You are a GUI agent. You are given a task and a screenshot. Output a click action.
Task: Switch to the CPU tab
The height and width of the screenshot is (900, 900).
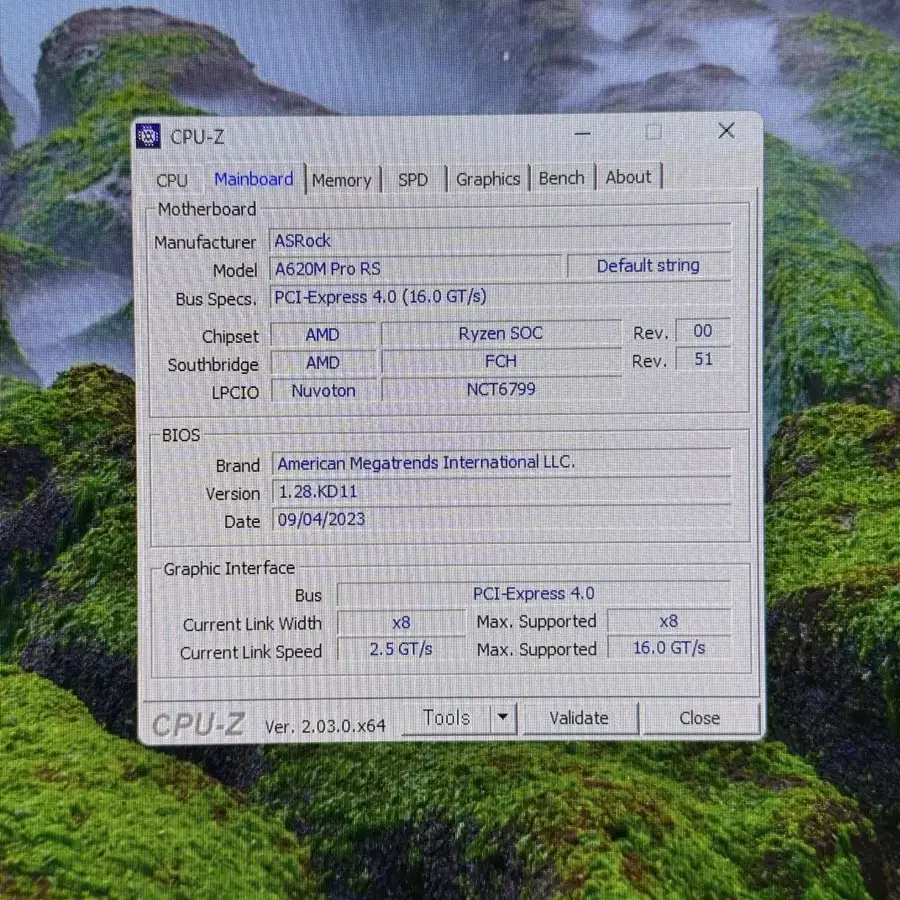coord(172,180)
